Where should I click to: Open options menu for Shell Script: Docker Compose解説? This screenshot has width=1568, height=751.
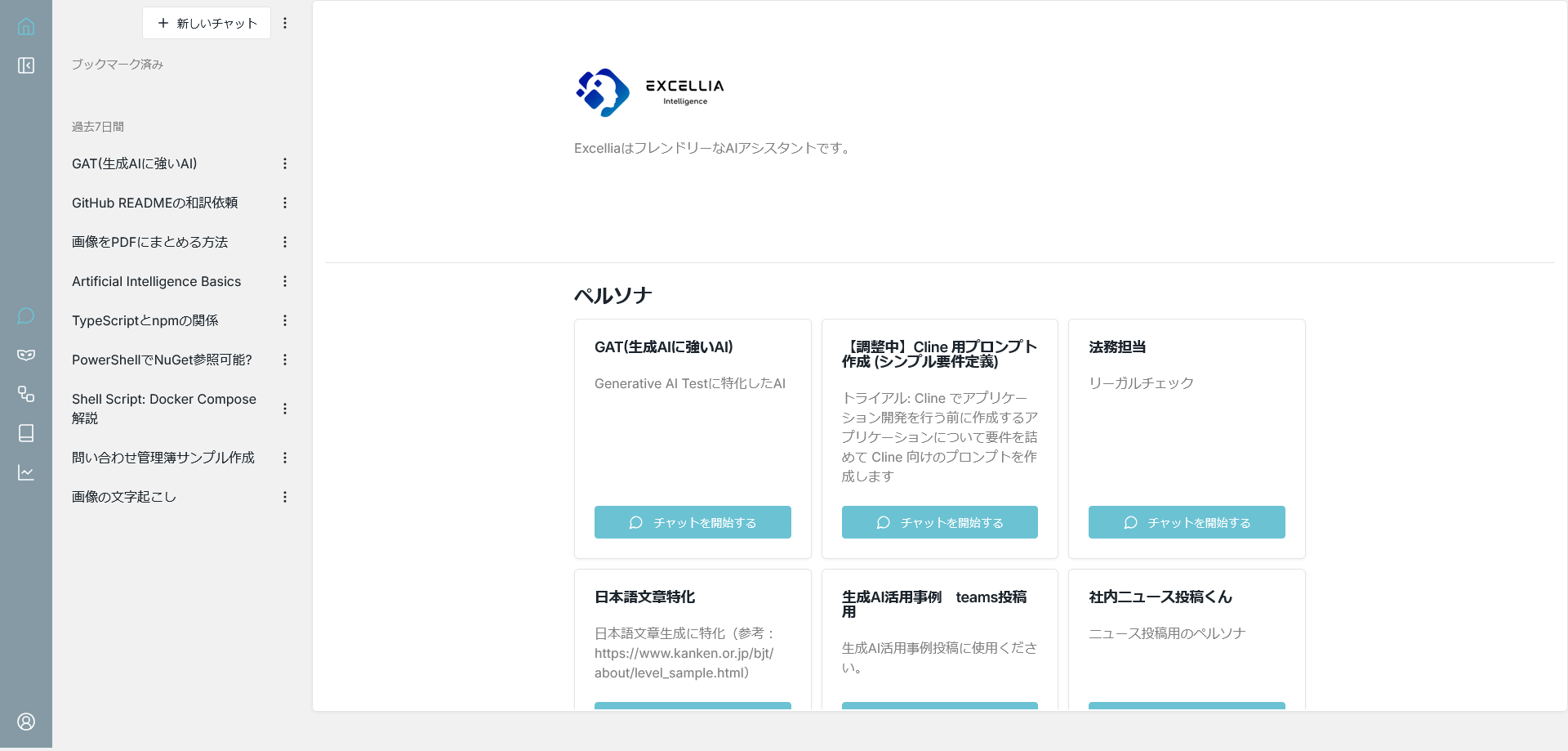point(285,409)
